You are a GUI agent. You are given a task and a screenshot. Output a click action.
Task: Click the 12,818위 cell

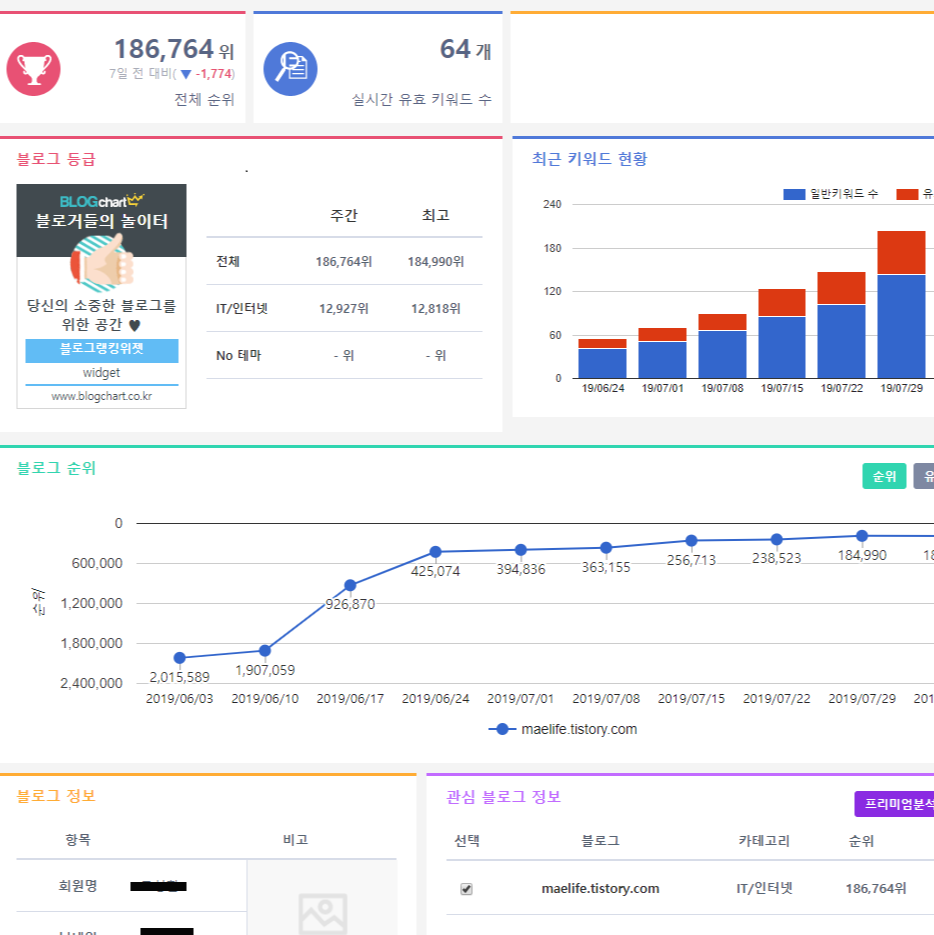coord(435,308)
